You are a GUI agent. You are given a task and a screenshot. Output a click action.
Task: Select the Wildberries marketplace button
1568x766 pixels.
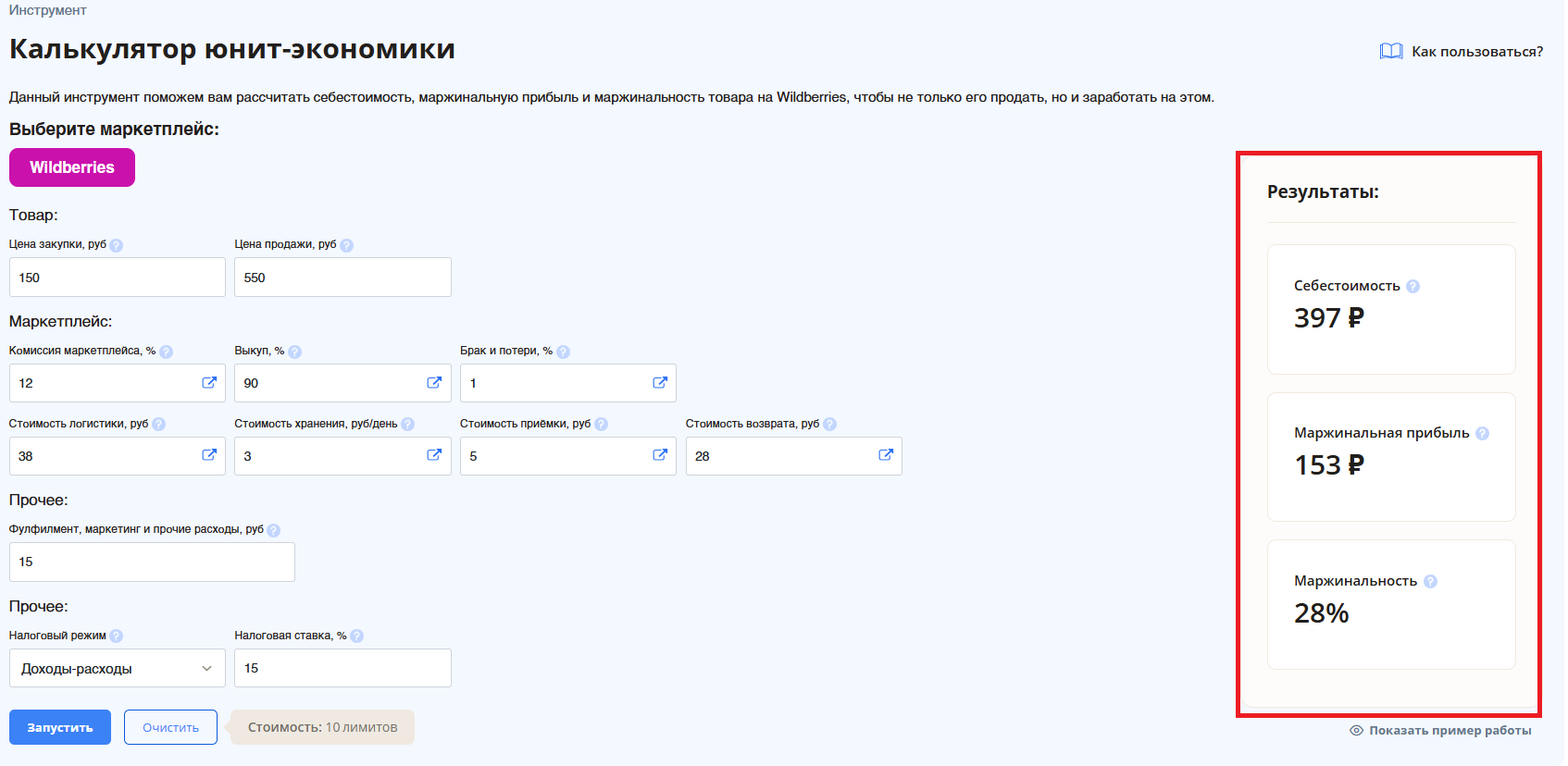(72, 167)
